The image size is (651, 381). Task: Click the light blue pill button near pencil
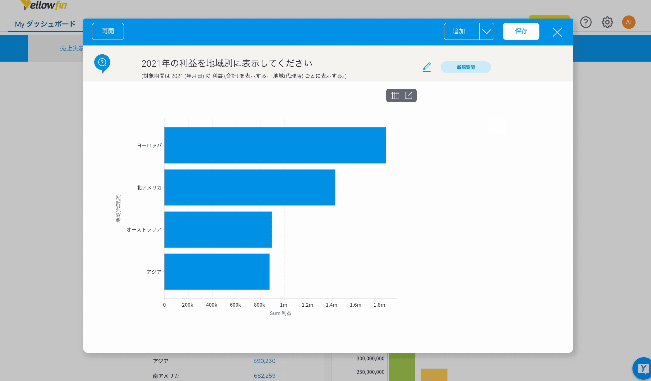tap(466, 67)
